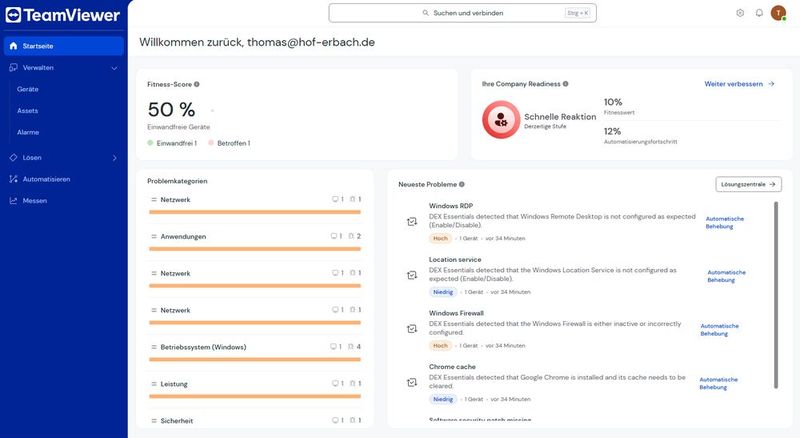Viewport: 800px width, 438px height.
Task: Click the Hoch tag on Windows Firewall
Action: coord(440,346)
